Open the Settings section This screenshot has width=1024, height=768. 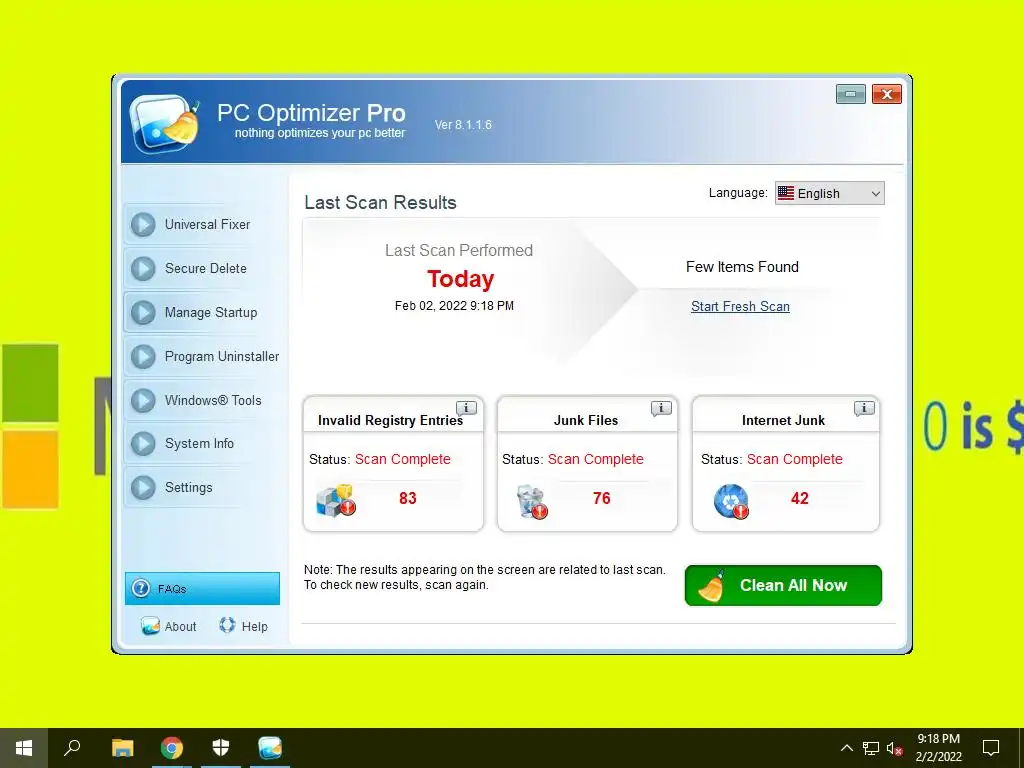(x=204, y=487)
